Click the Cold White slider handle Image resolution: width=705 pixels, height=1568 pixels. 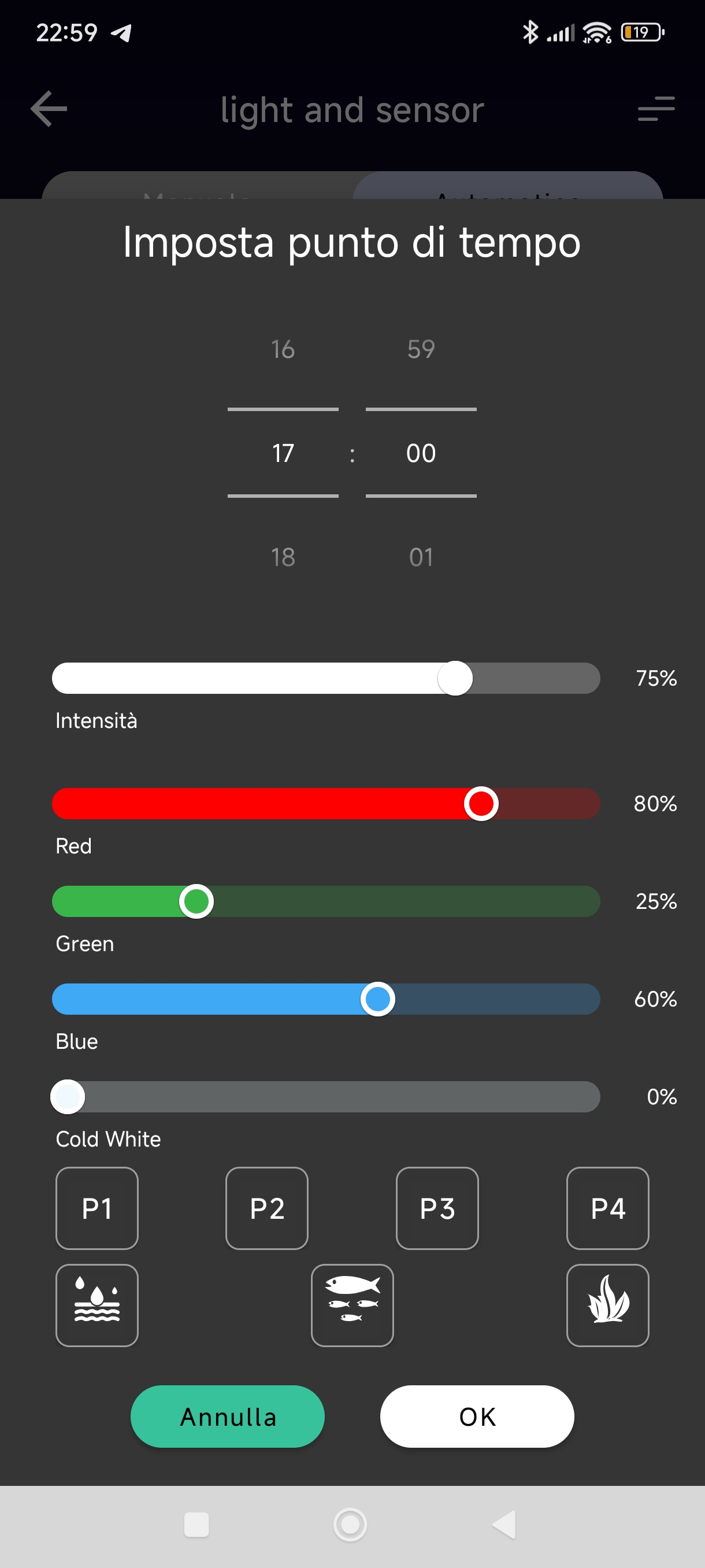pyautogui.click(x=68, y=1097)
